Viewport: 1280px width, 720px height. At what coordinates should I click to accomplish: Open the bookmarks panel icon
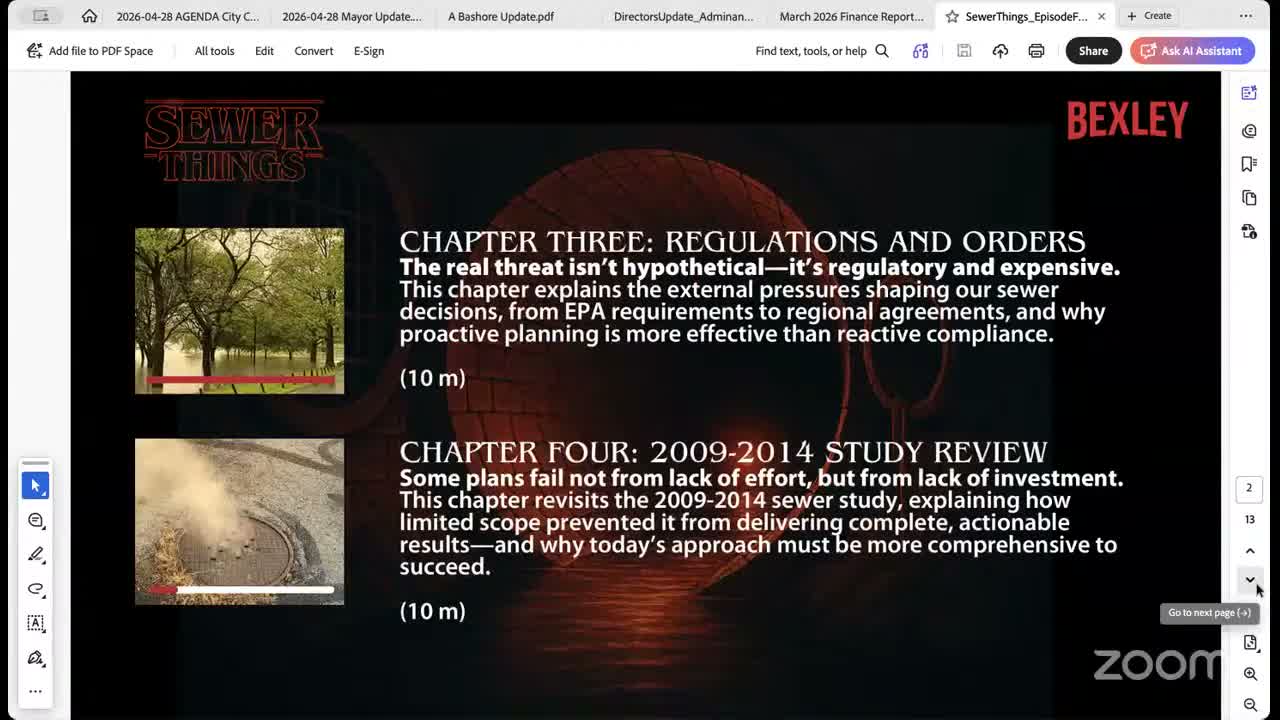point(1249,164)
